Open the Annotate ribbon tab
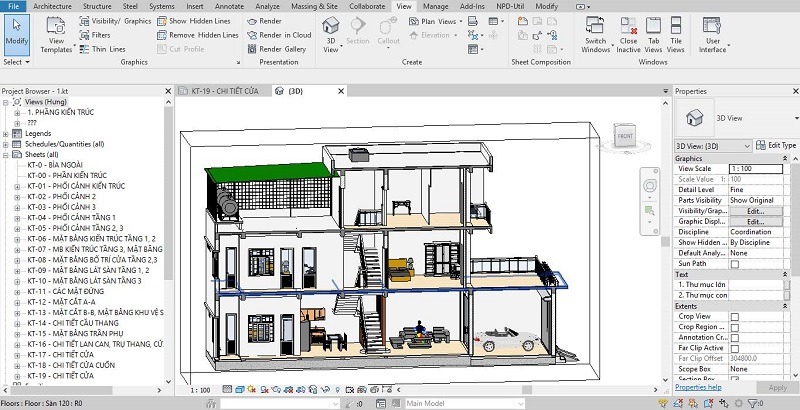Screen dimensions: 800x410 pos(229,6)
